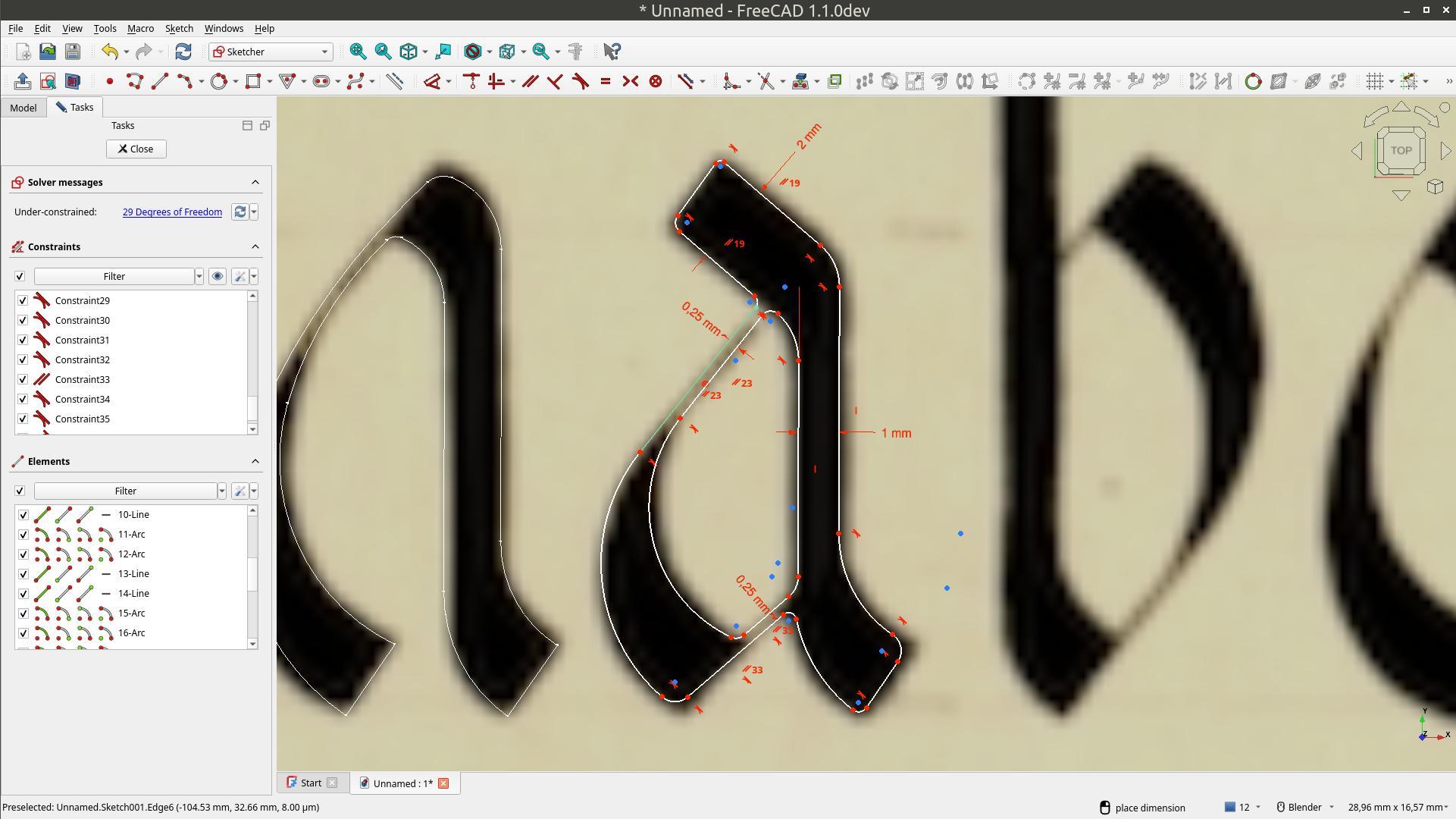This screenshot has width=1456, height=819.
Task: Click the 29 Degrees of Freedom link
Action: coord(172,212)
